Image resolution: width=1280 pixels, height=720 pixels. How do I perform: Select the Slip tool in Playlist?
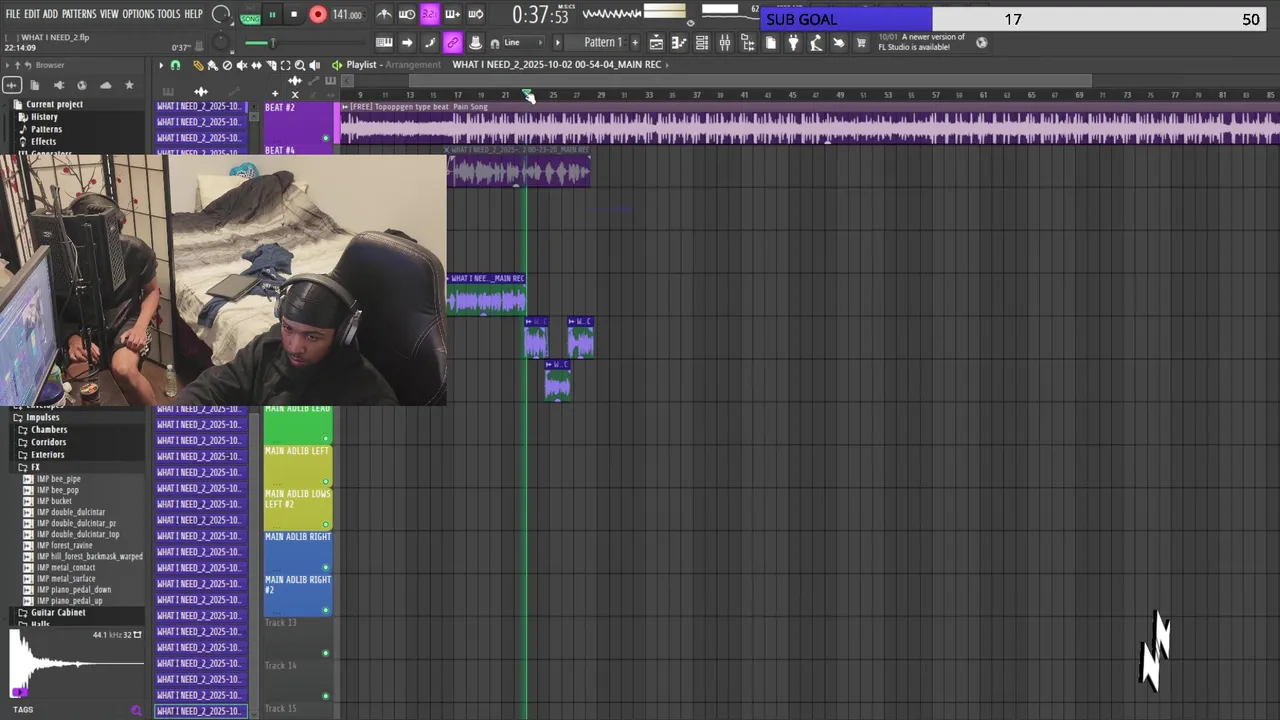256,65
